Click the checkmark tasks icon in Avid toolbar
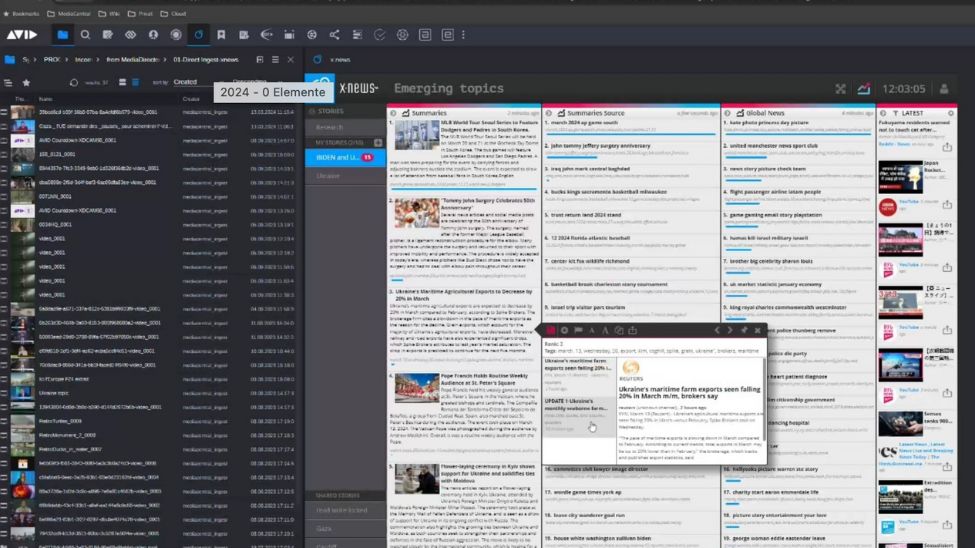Image resolution: width=975 pixels, height=548 pixels. (380, 35)
